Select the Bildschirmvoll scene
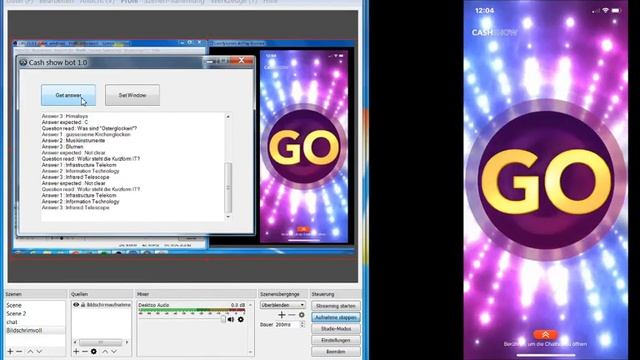The image size is (640, 360). 35,330
